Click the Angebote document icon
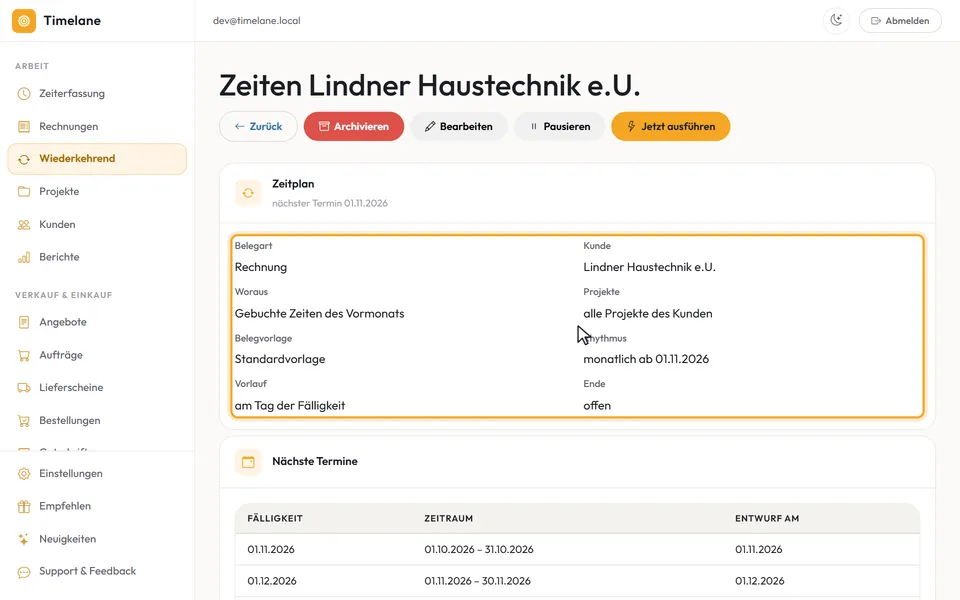 pyautogui.click(x=24, y=322)
